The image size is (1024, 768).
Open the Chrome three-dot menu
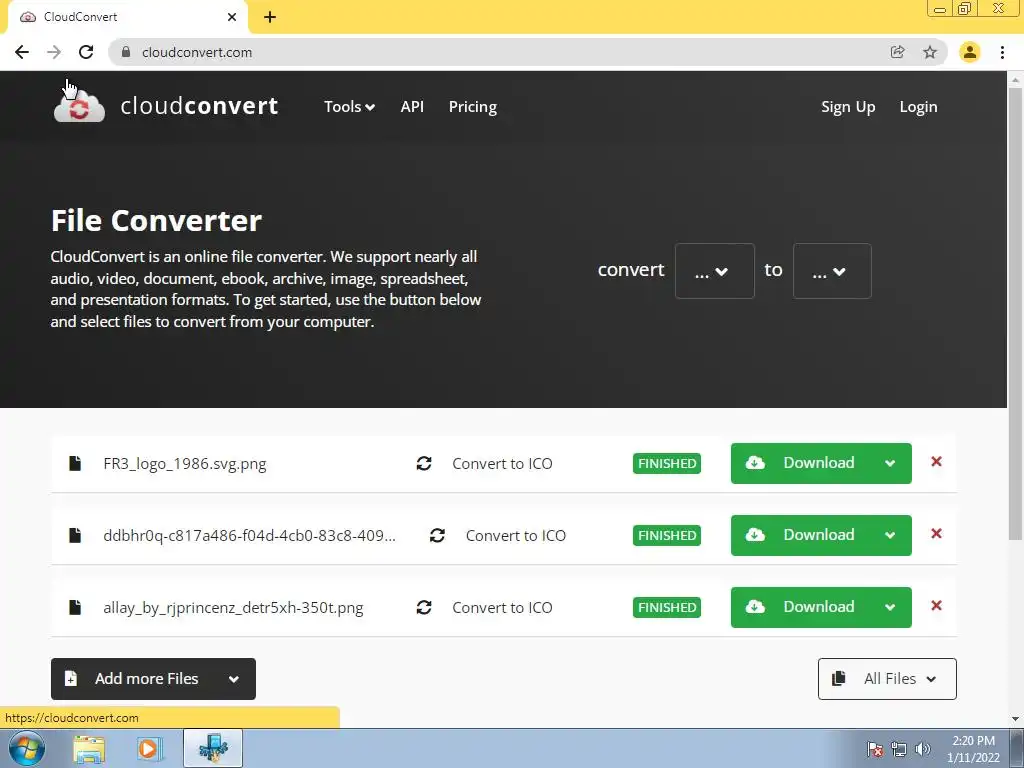pyautogui.click(x=1002, y=52)
